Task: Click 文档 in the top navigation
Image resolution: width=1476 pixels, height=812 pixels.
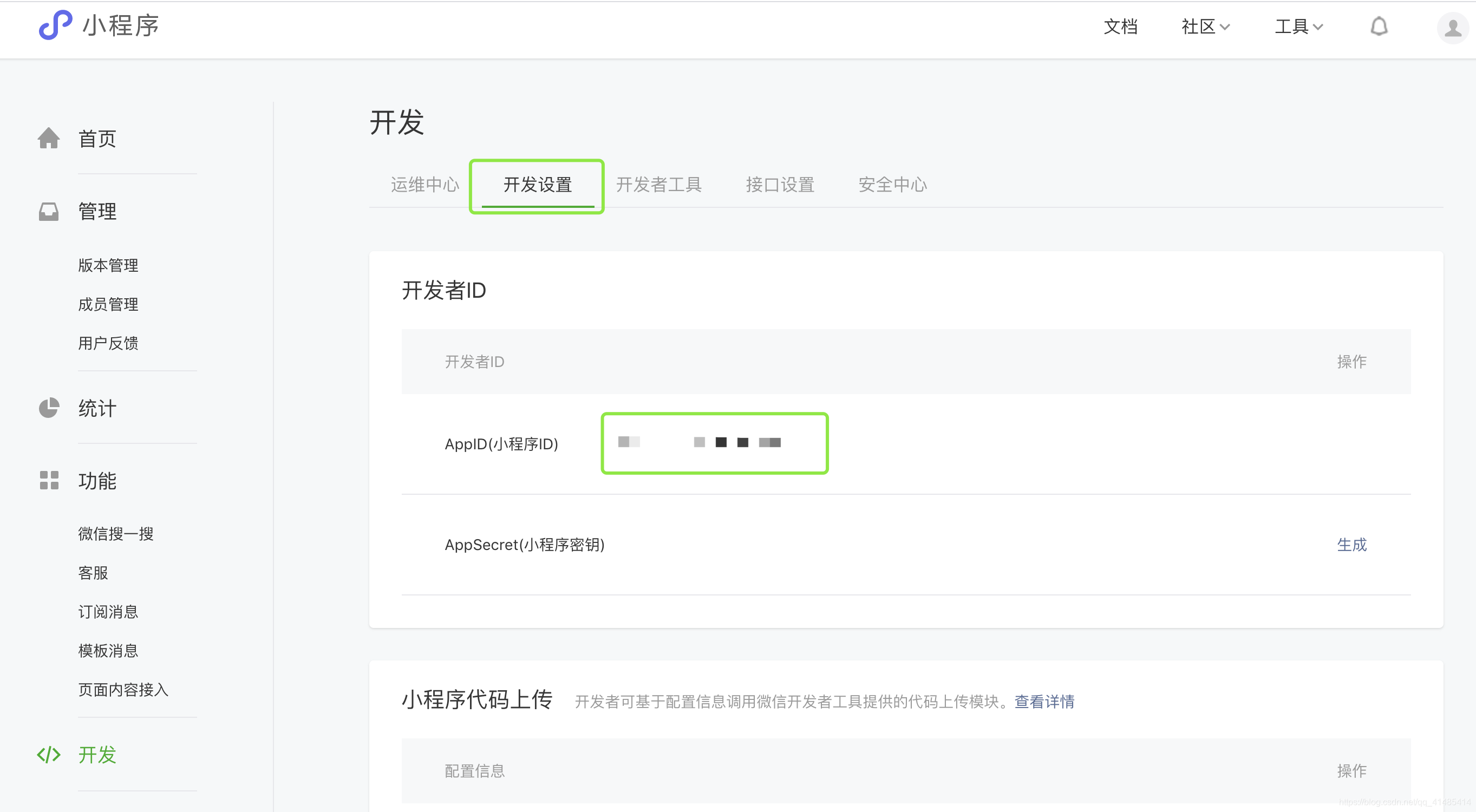Action: coord(1120,27)
